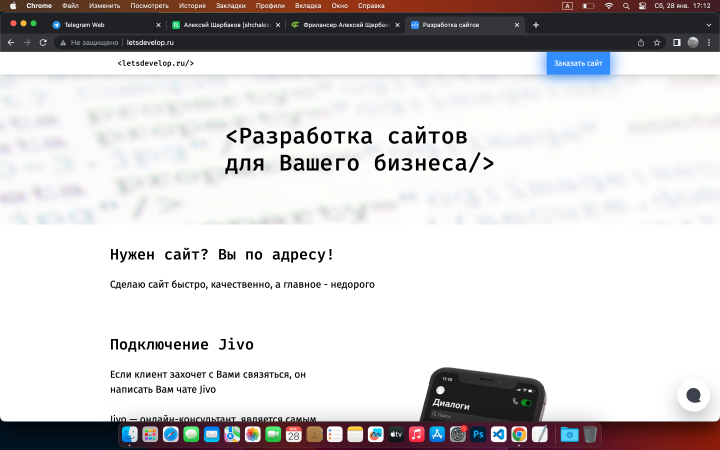
Task: Open Reminders from the Dock
Action: point(335,434)
